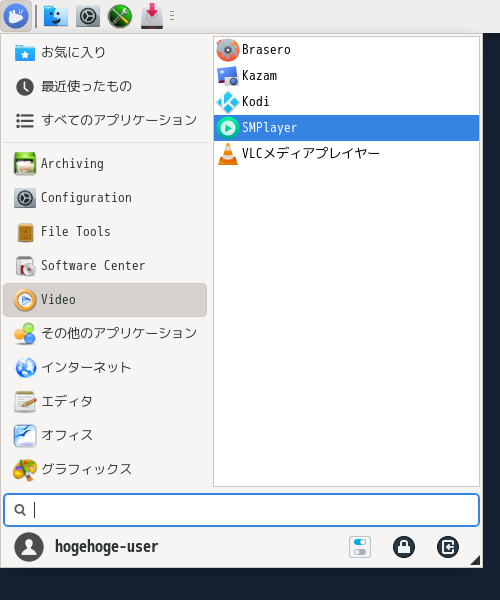Open インターネット category

click(x=105, y=368)
